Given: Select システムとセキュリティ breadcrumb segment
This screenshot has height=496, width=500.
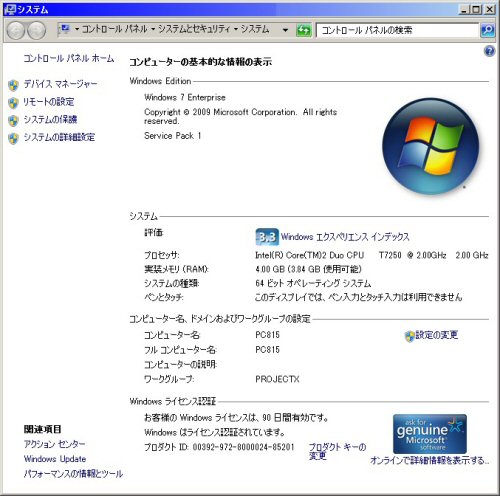Looking at the screenshot, I should (x=194, y=29).
